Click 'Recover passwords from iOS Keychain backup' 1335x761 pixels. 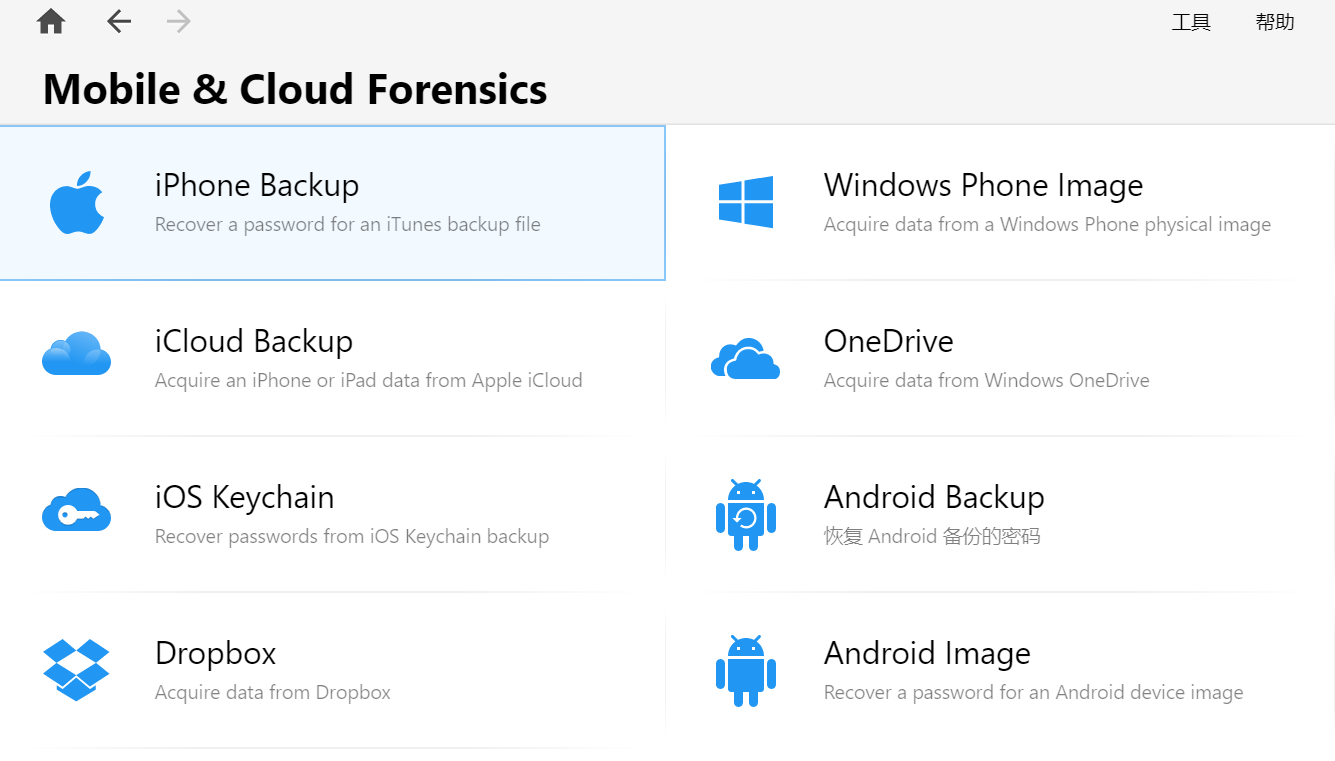[352, 537]
